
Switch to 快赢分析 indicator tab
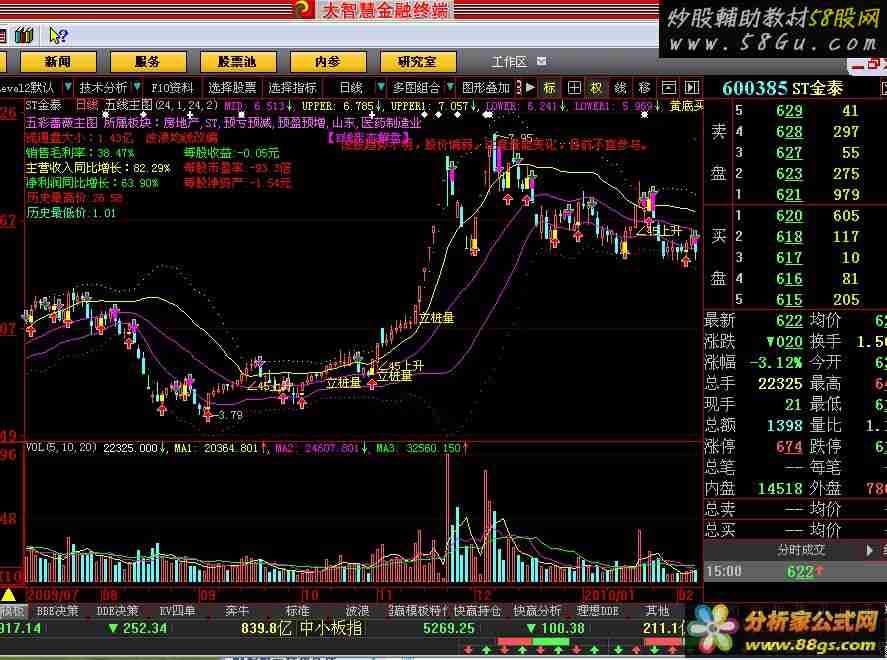point(537,611)
